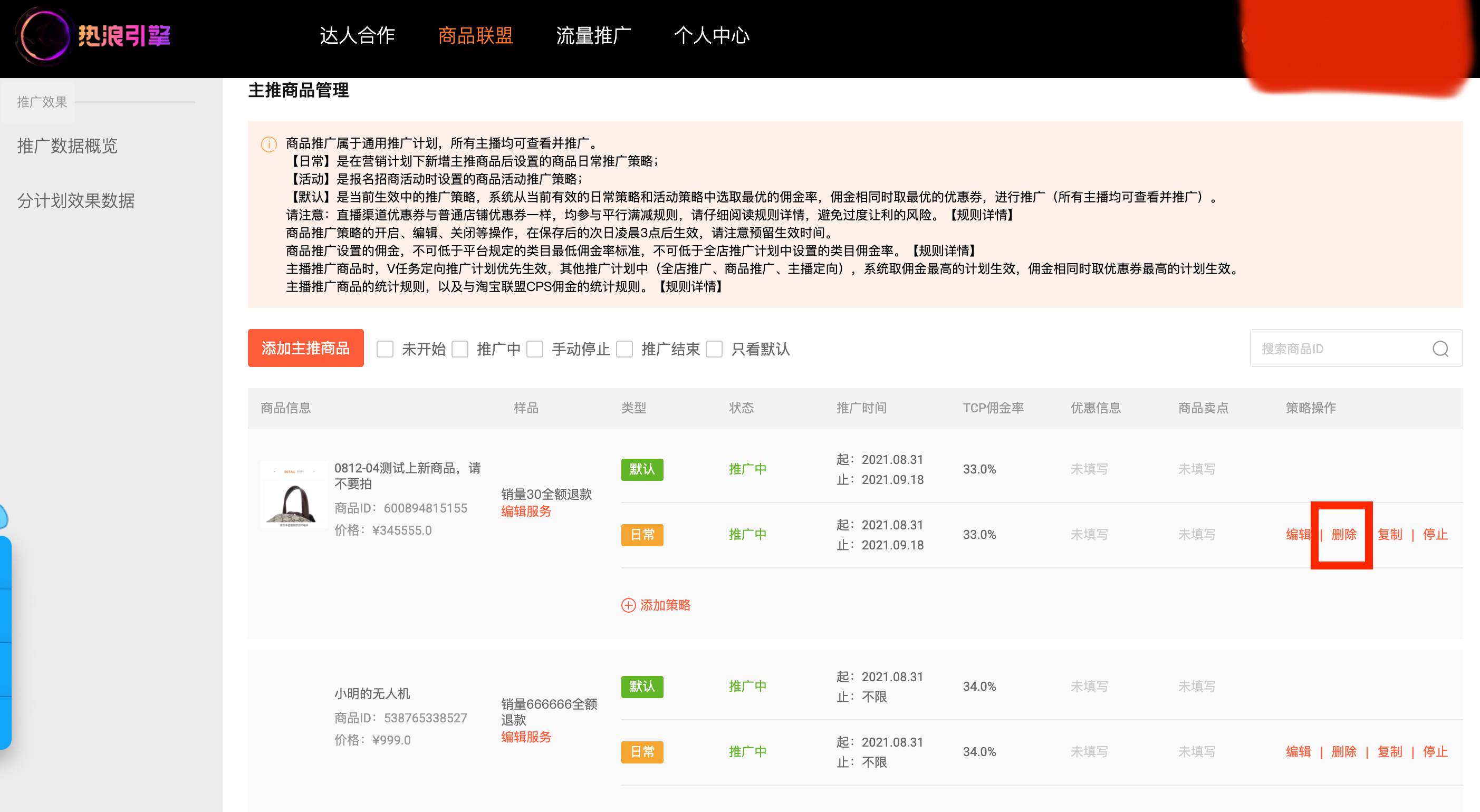1480x812 pixels.
Task: Click 停止 on the 34.0% 日常 strategy
Action: 1435,752
